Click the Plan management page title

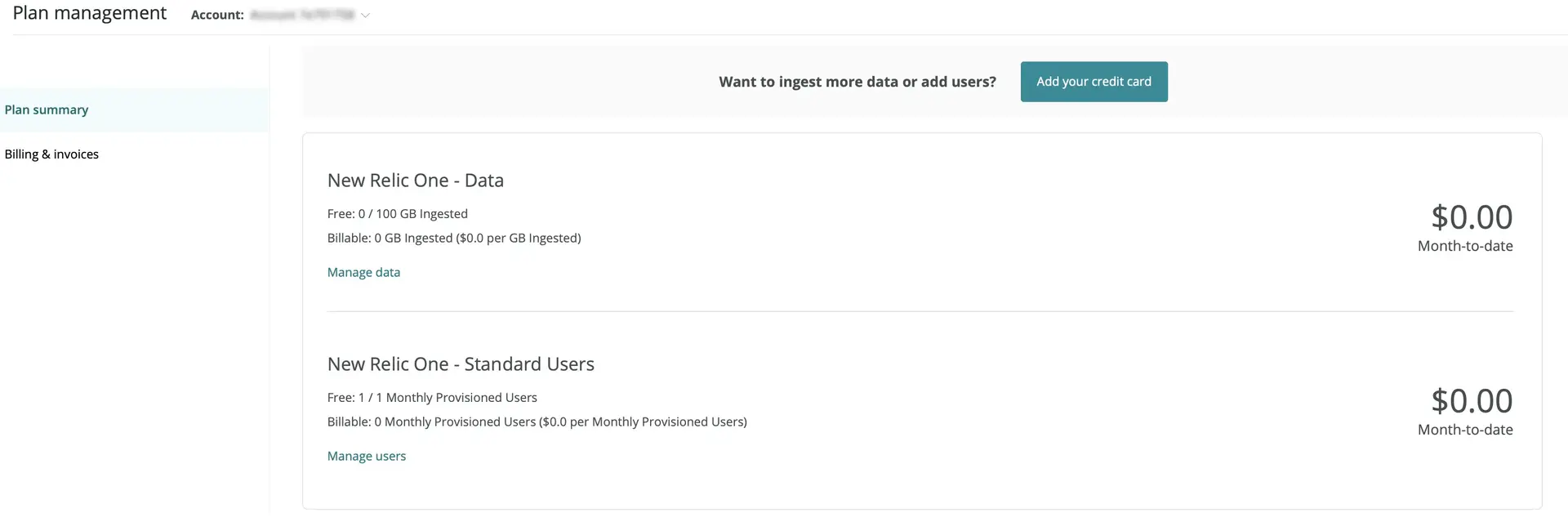(x=90, y=14)
